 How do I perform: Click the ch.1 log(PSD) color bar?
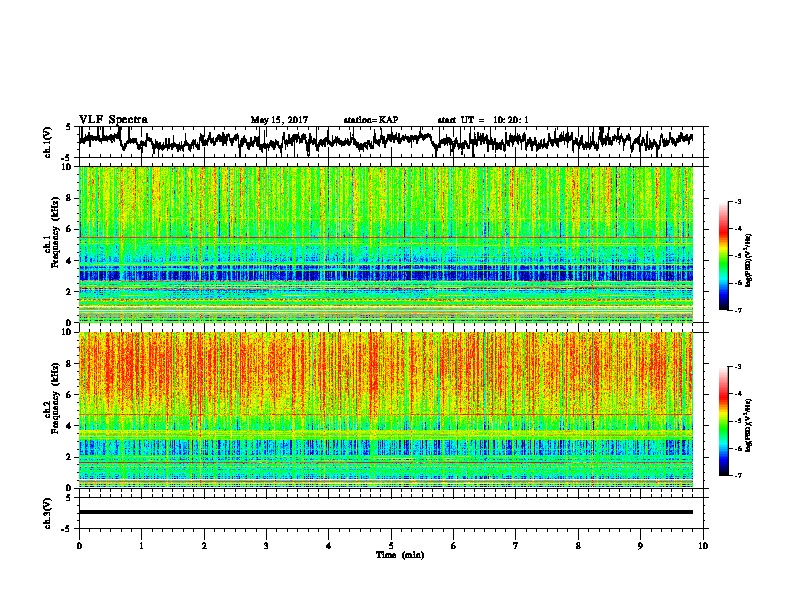point(724,256)
